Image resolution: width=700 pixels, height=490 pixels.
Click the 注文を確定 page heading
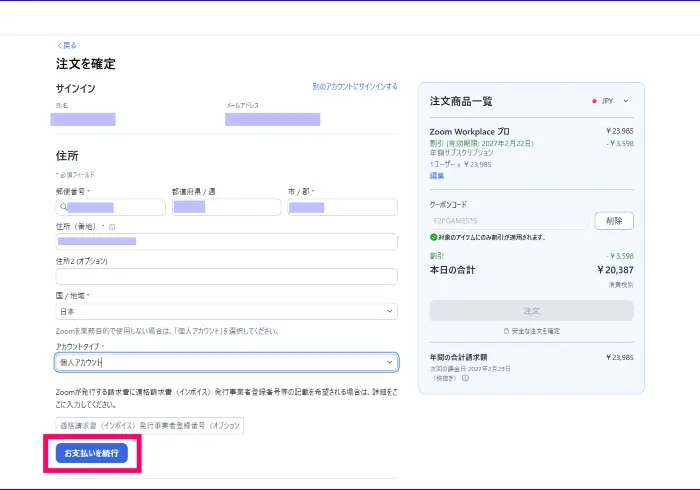86,64
